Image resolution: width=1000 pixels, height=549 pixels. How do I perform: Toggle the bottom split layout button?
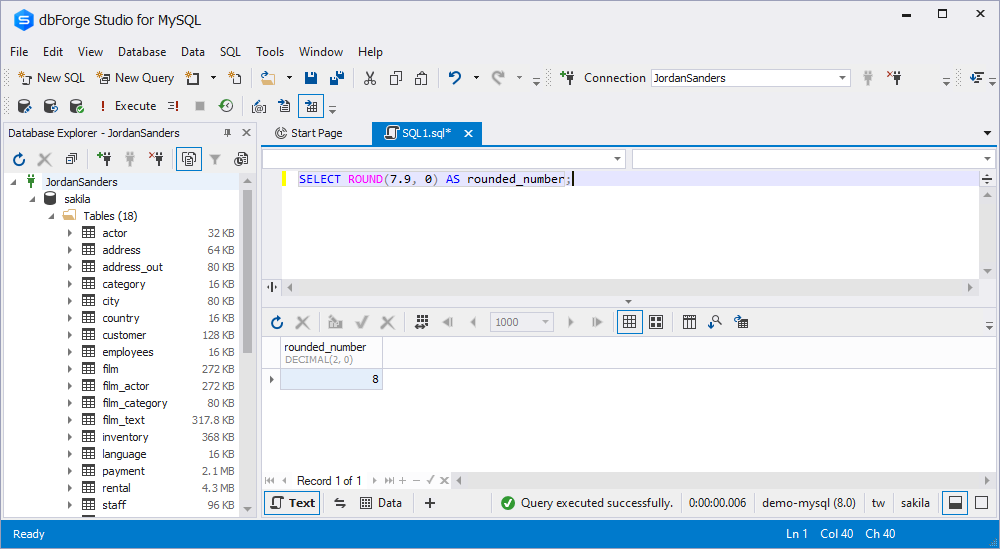955,503
